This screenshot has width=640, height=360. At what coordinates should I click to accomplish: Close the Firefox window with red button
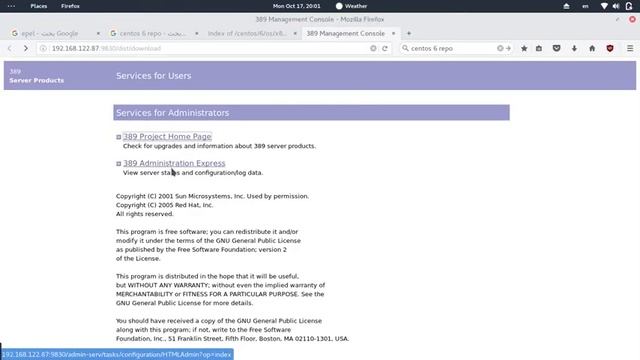pos(632,19)
